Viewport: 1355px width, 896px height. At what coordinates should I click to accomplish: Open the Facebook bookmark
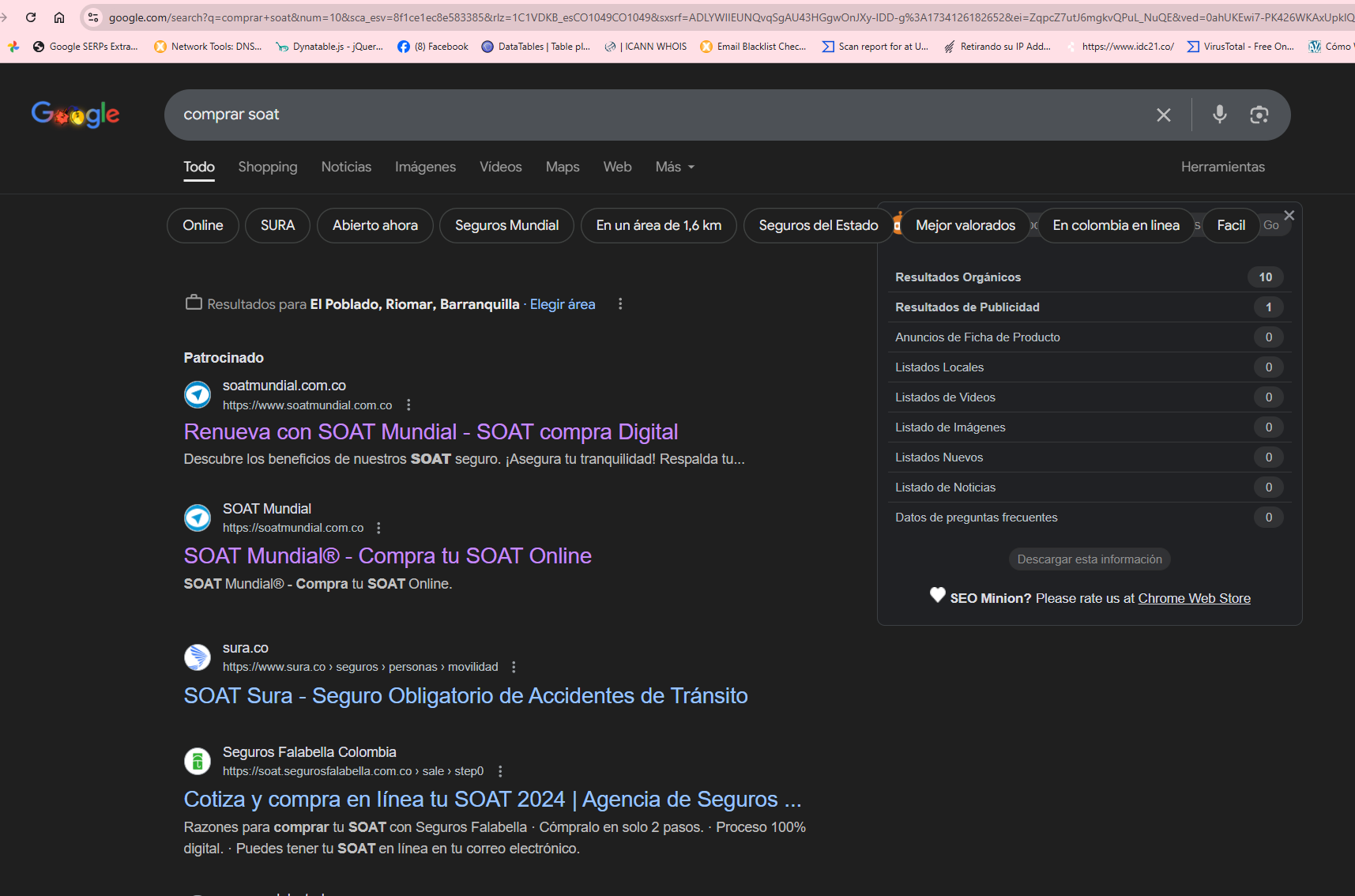coord(433,47)
